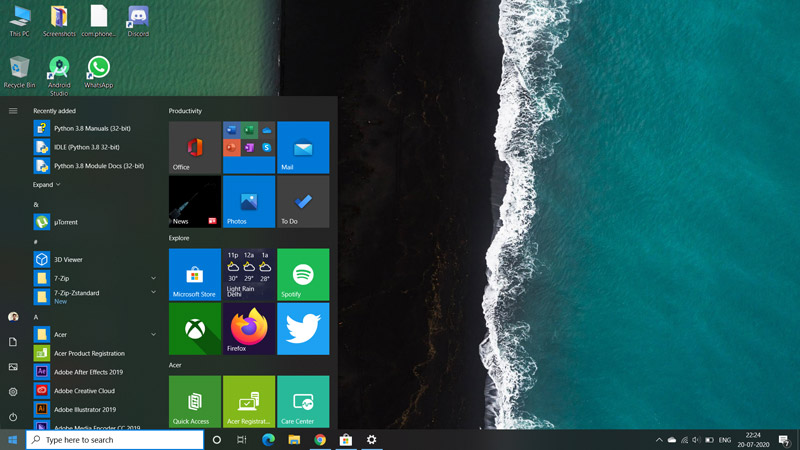Open the battery tray icon
Viewport: 800px width, 450px height.
(709, 440)
